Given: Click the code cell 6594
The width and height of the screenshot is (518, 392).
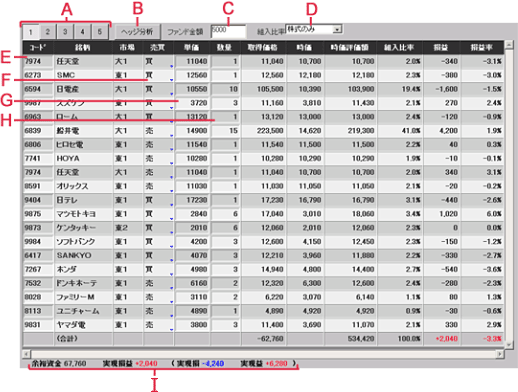Looking at the screenshot, I should coord(38,89).
